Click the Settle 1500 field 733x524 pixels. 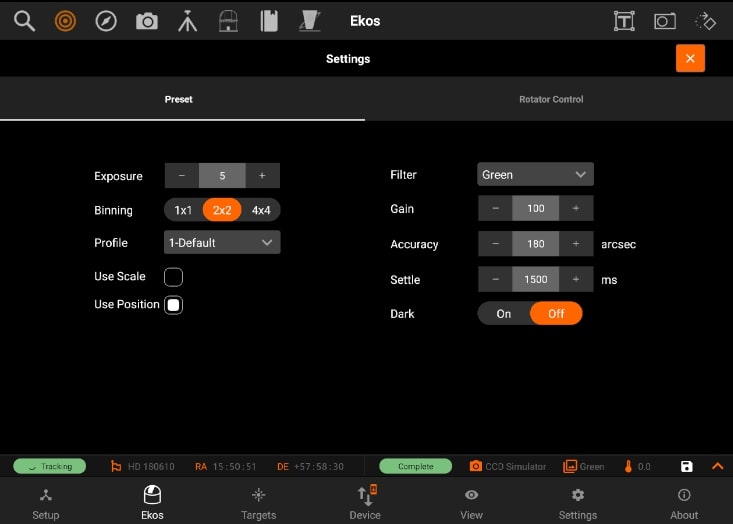[536, 279]
